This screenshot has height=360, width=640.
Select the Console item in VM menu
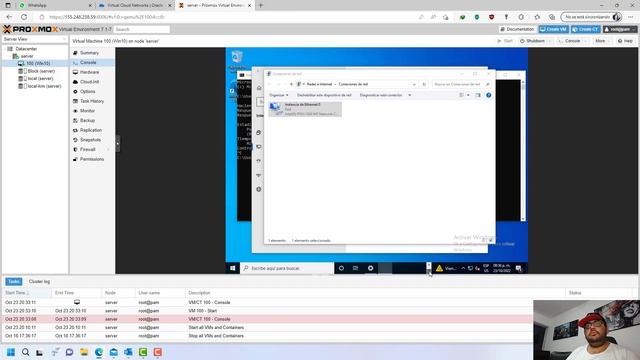pos(88,62)
